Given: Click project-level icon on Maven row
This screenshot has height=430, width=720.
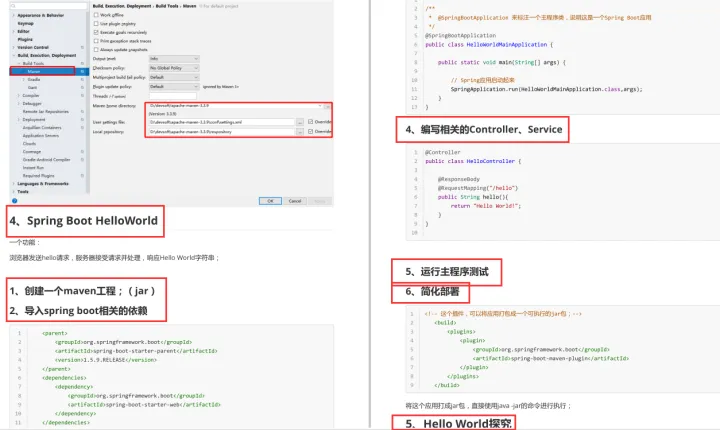Looking at the screenshot, I should click(x=82, y=72).
